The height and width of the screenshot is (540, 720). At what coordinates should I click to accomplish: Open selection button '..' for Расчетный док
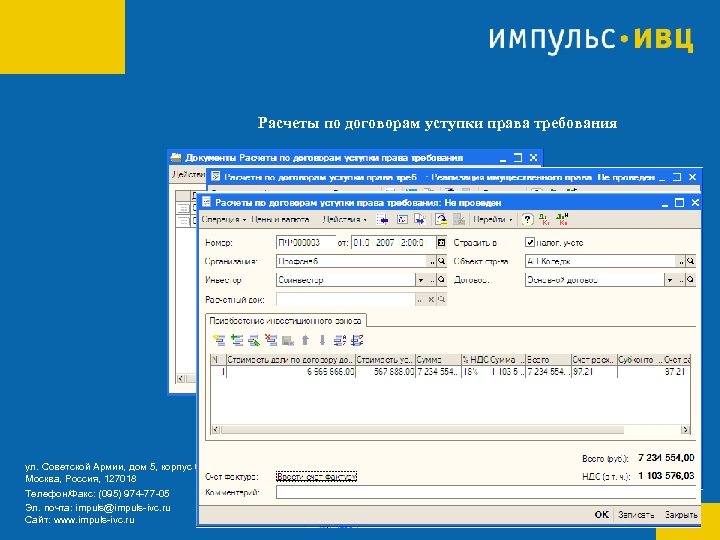click(420, 299)
